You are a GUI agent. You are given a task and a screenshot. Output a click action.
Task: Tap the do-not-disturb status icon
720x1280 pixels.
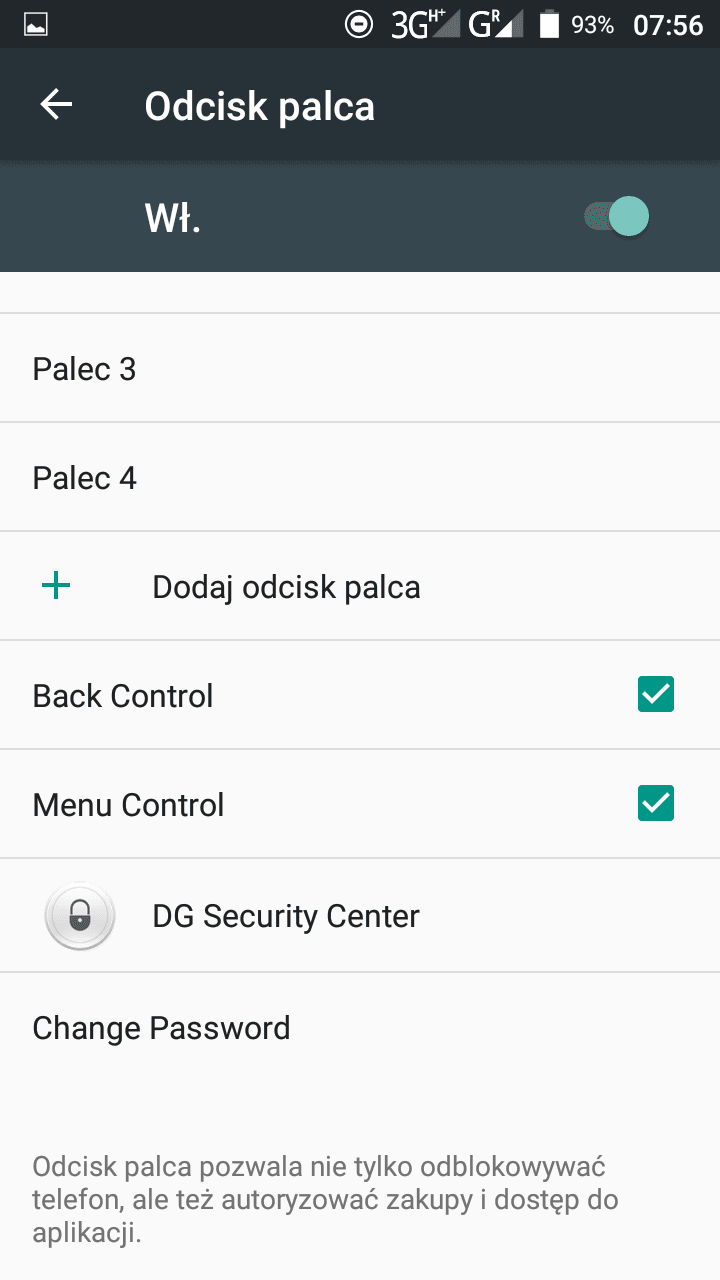(x=358, y=25)
